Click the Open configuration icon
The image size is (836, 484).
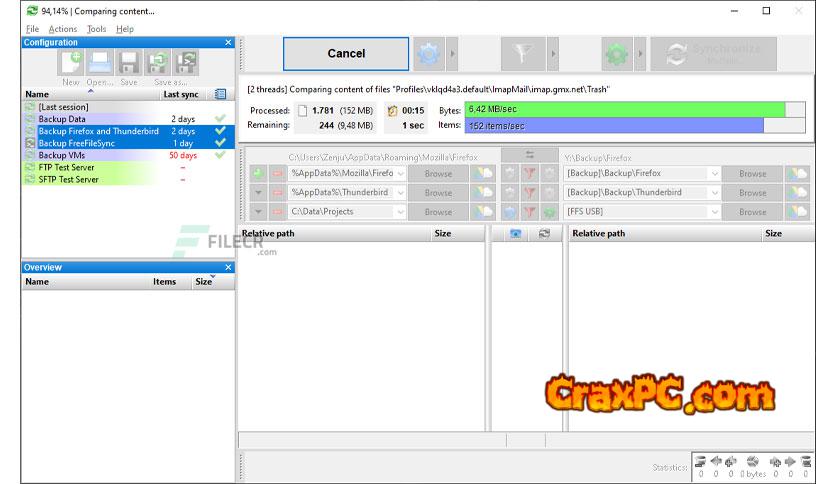pos(100,63)
